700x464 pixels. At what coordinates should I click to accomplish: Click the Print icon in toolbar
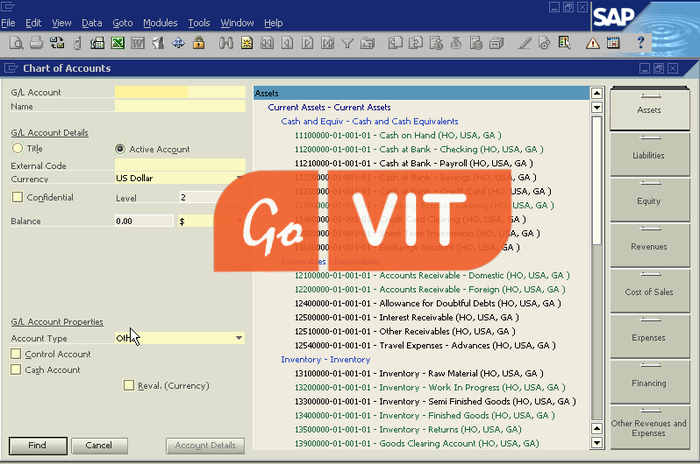(x=36, y=43)
